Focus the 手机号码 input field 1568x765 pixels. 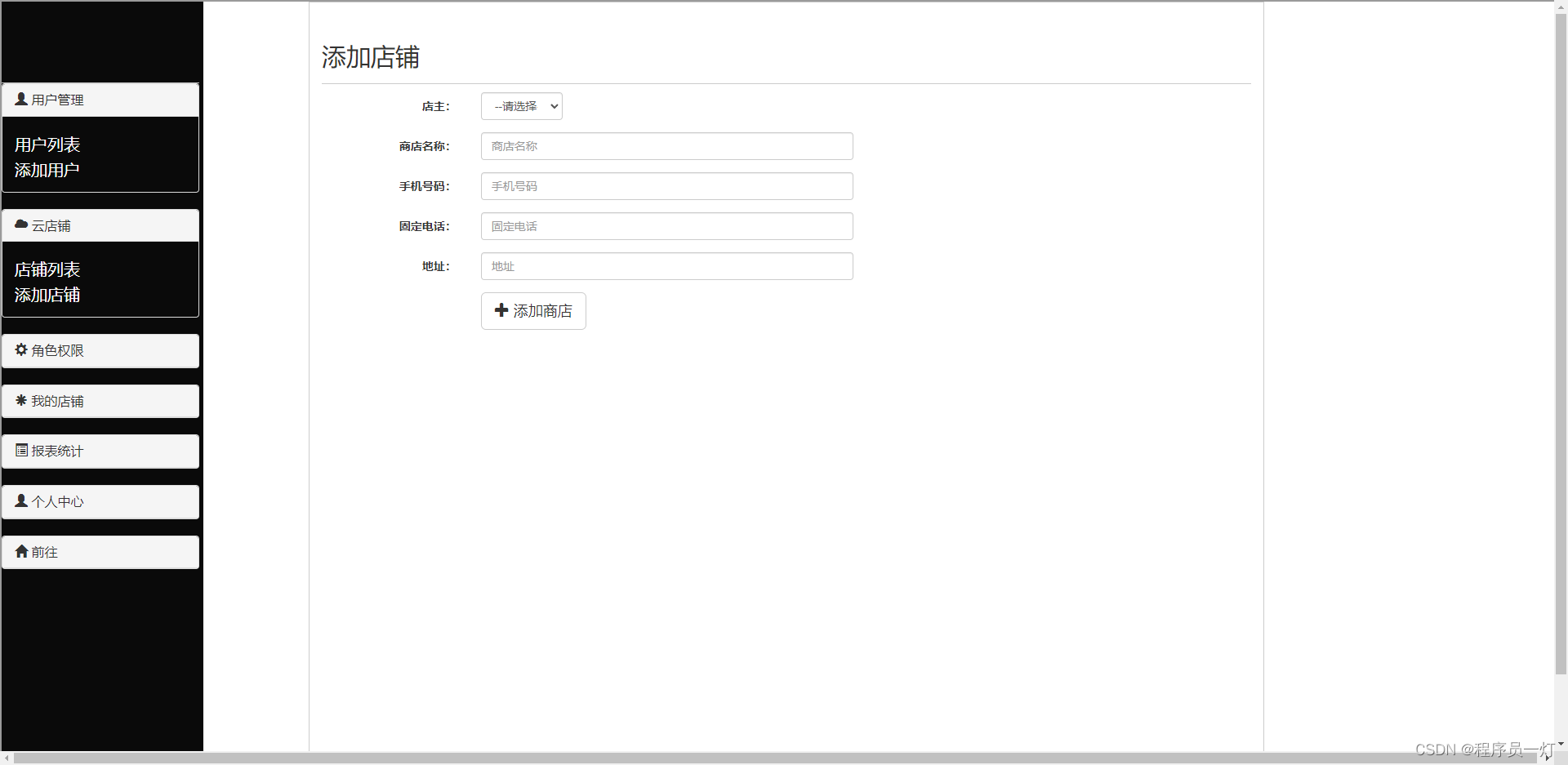click(x=666, y=186)
